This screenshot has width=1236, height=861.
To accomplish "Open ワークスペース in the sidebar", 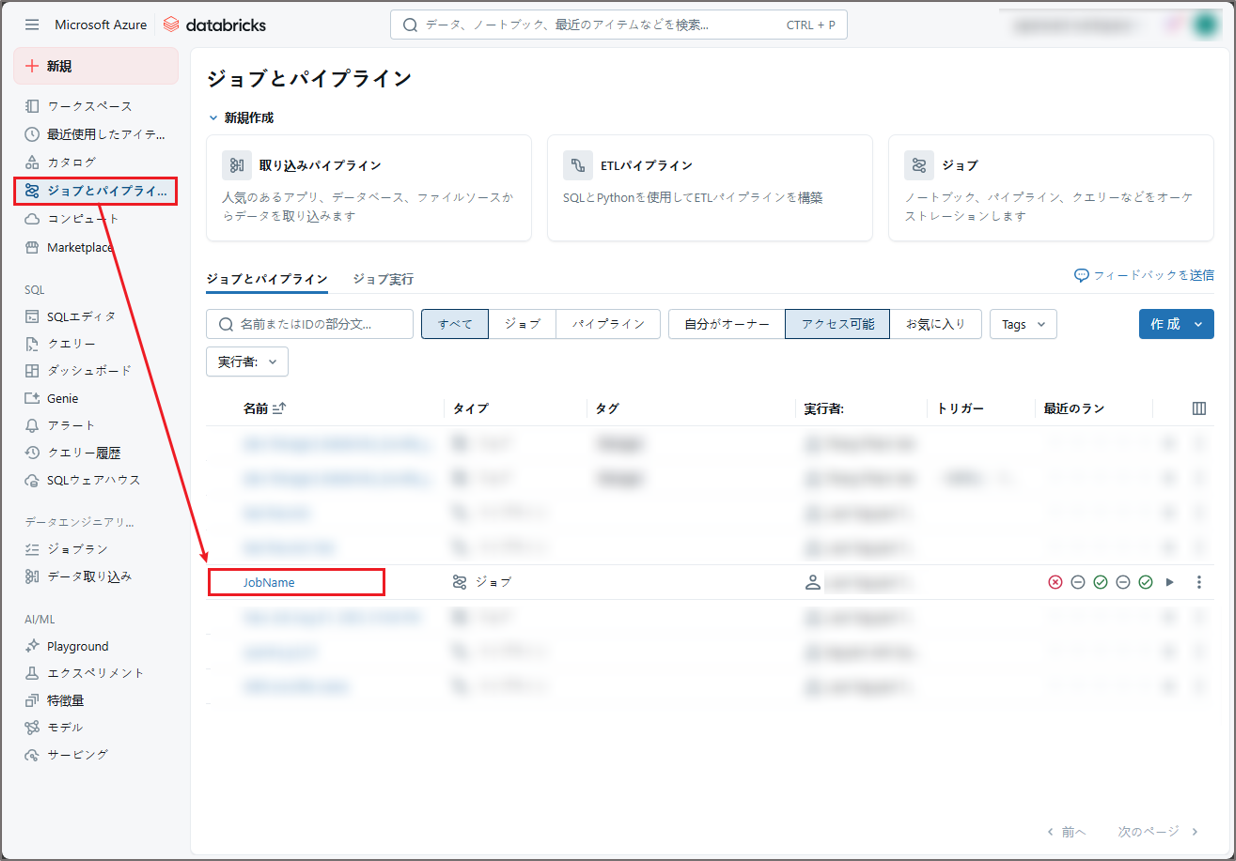I will point(89,106).
